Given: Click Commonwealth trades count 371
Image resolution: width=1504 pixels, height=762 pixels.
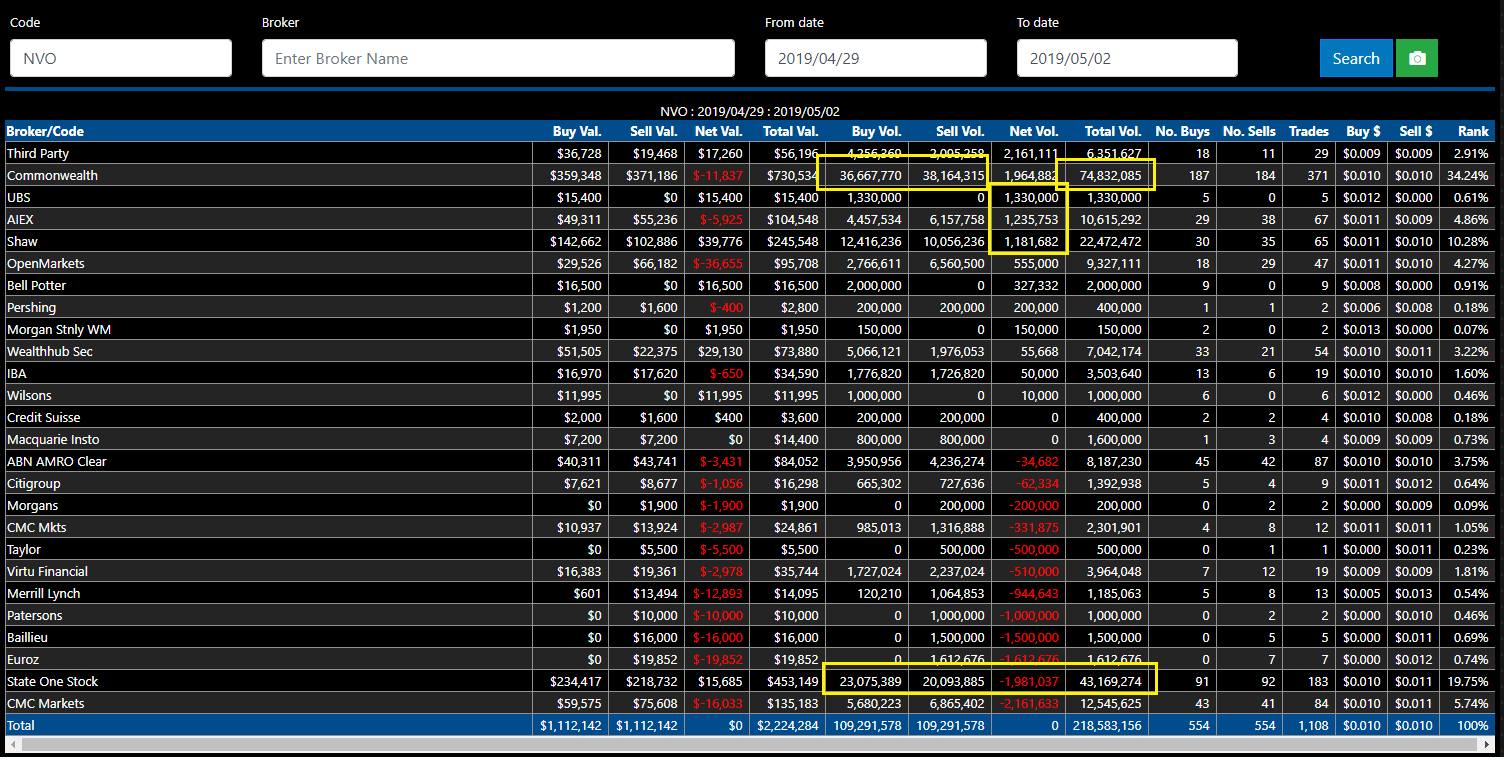Looking at the screenshot, I should (x=1318, y=175).
